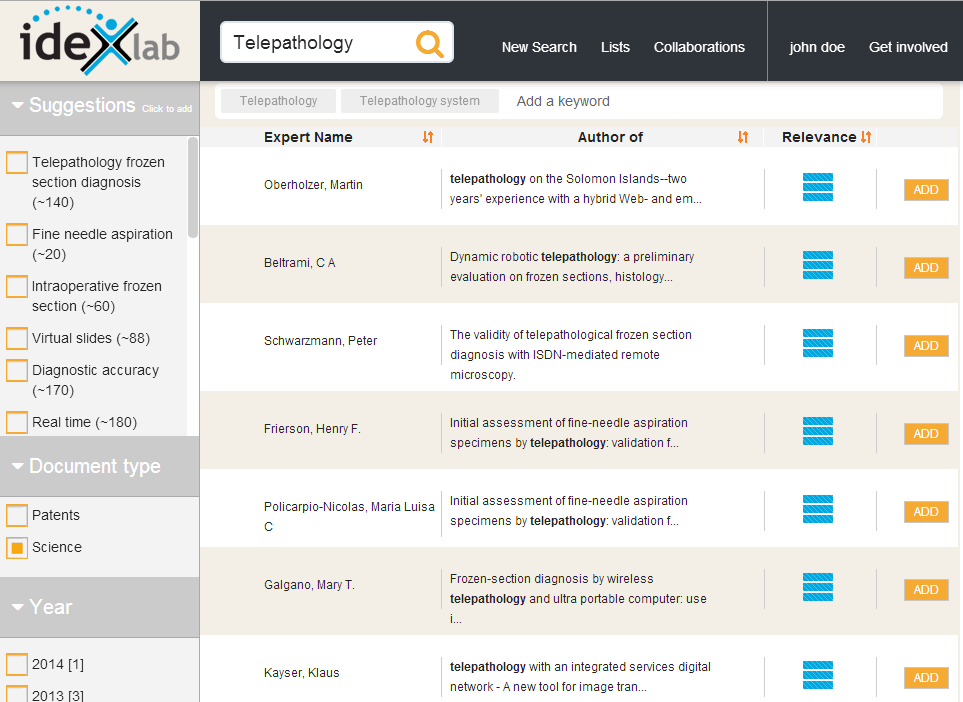Collapse the Year filter section

click(18, 607)
